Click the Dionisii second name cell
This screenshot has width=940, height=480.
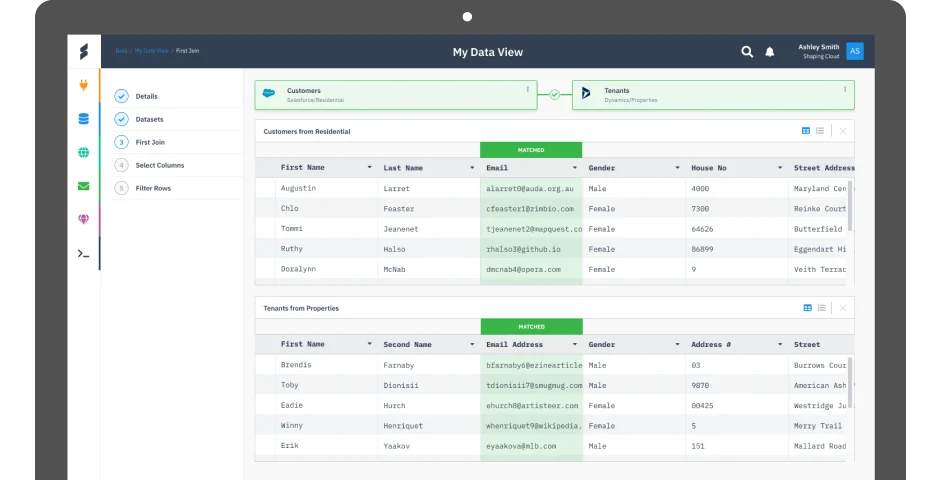pos(401,385)
